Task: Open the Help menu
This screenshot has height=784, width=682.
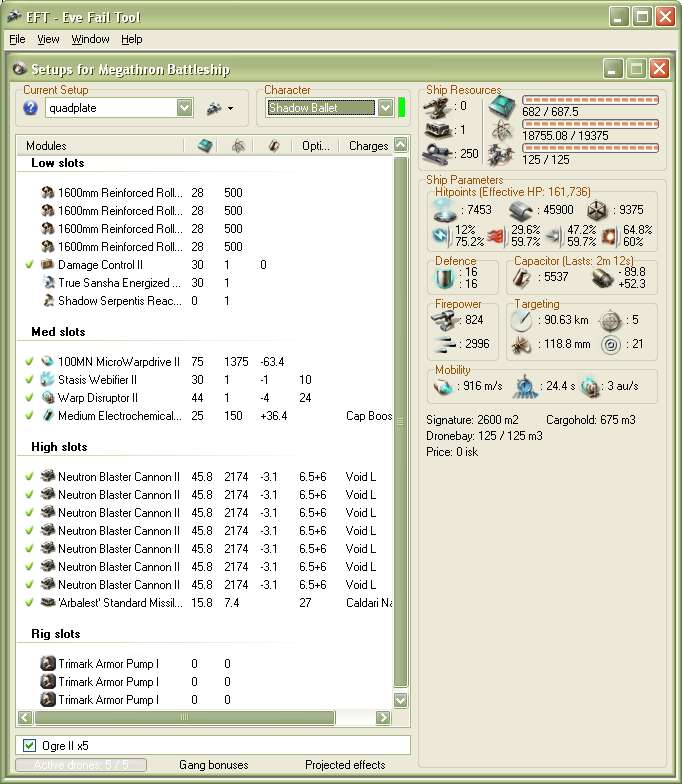Action: [x=132, y=39]
